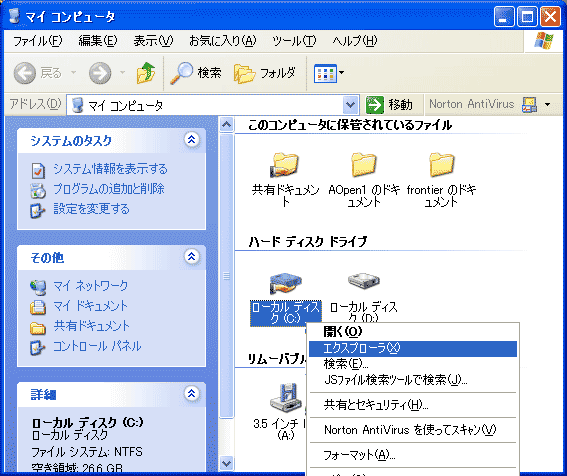The width and height of the screenshot is (567, 476).
Task: Choose Norton AntiVirus を使ってスキャン(V)
Action: [413, 430]
